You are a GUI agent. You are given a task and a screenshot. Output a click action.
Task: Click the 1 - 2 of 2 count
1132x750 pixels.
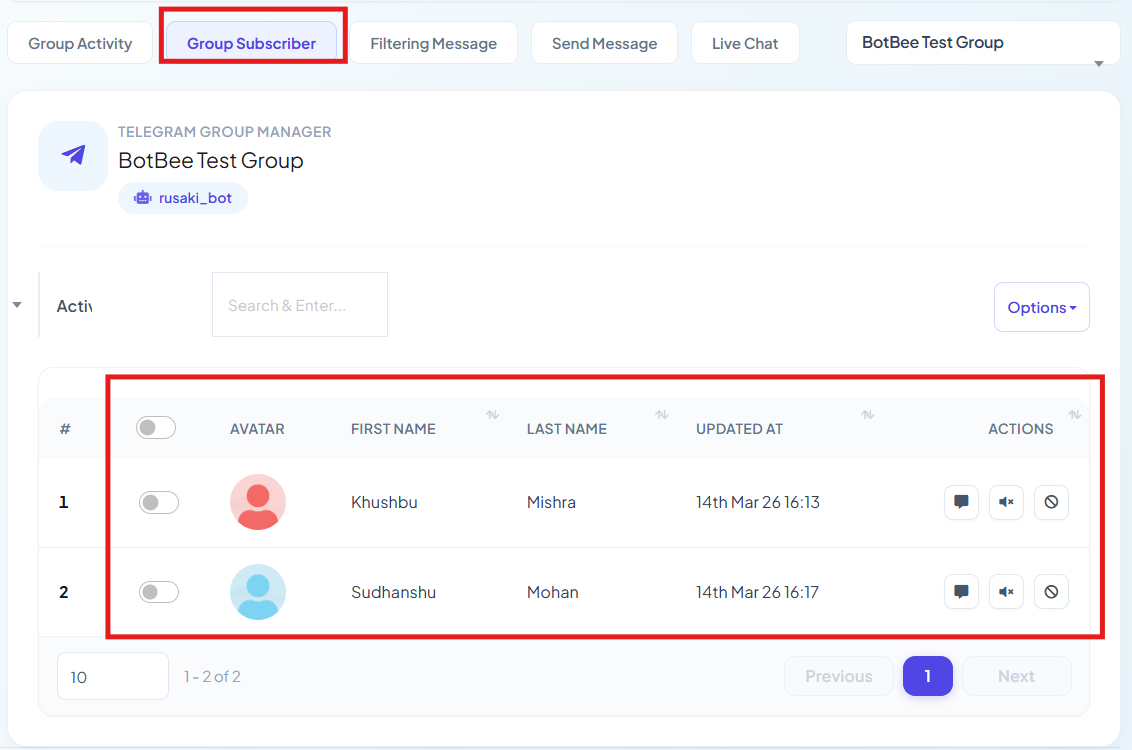212,676
